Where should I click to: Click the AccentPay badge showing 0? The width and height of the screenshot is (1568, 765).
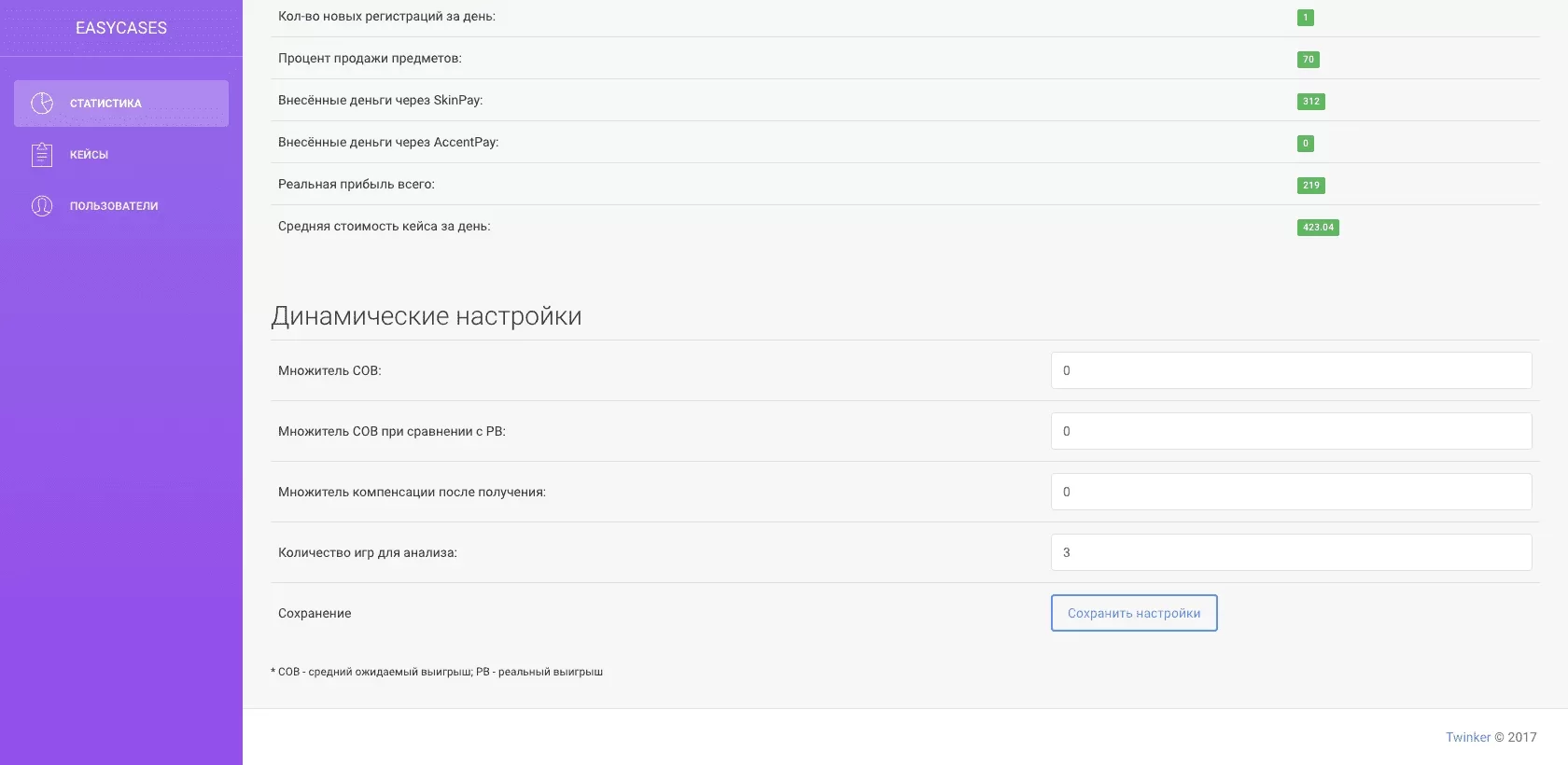click(1305, 144)
